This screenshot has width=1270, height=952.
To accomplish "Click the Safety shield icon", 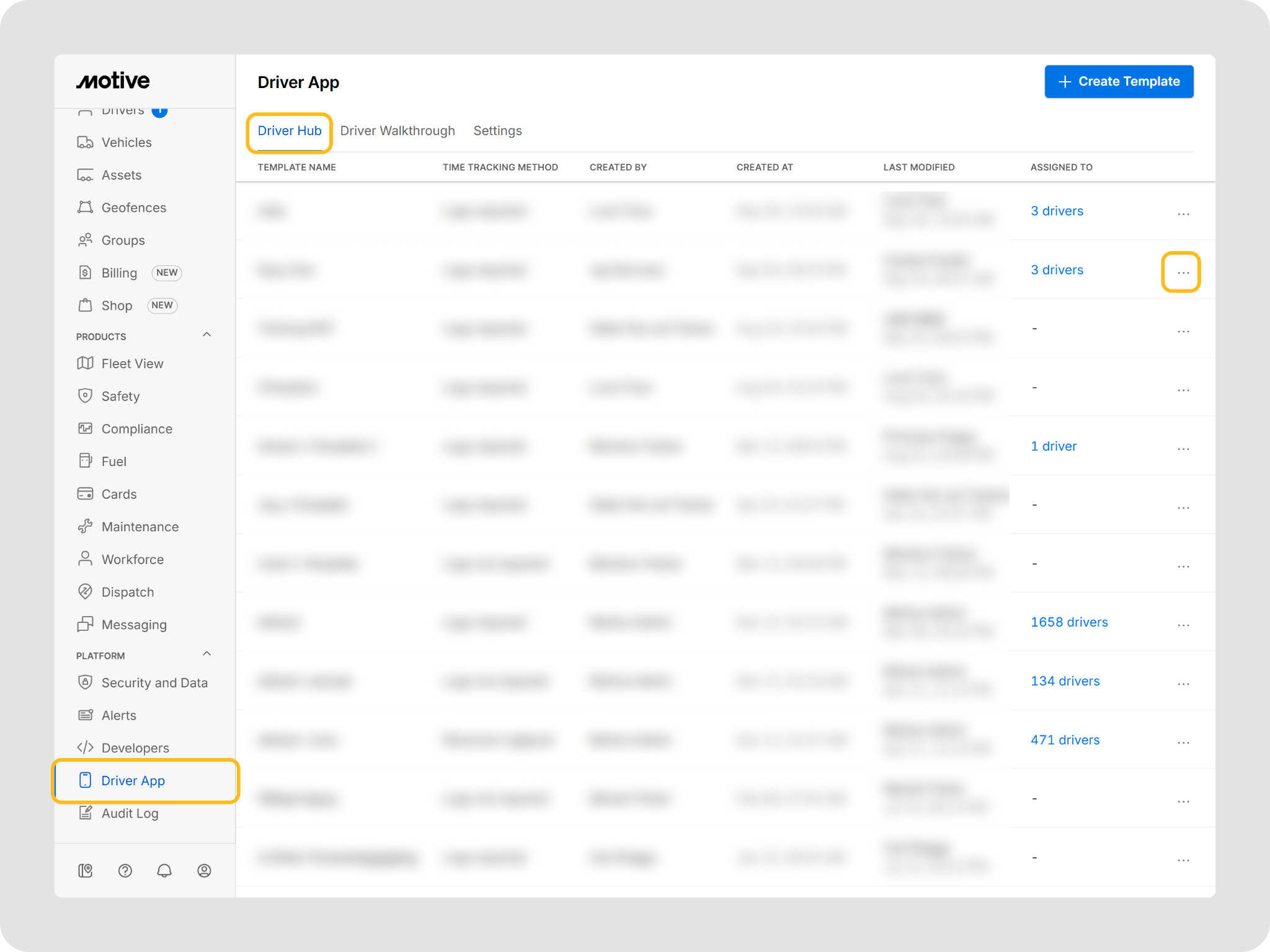I will coord(85,396).
